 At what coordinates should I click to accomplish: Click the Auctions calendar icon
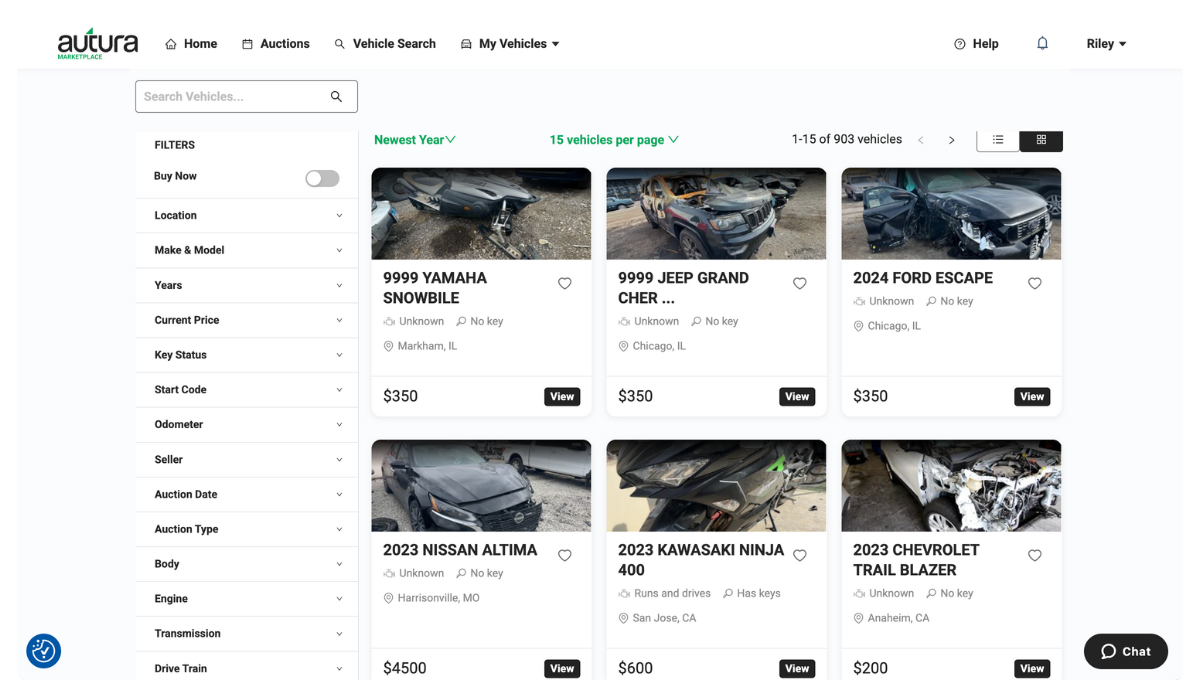coord(247,44)
